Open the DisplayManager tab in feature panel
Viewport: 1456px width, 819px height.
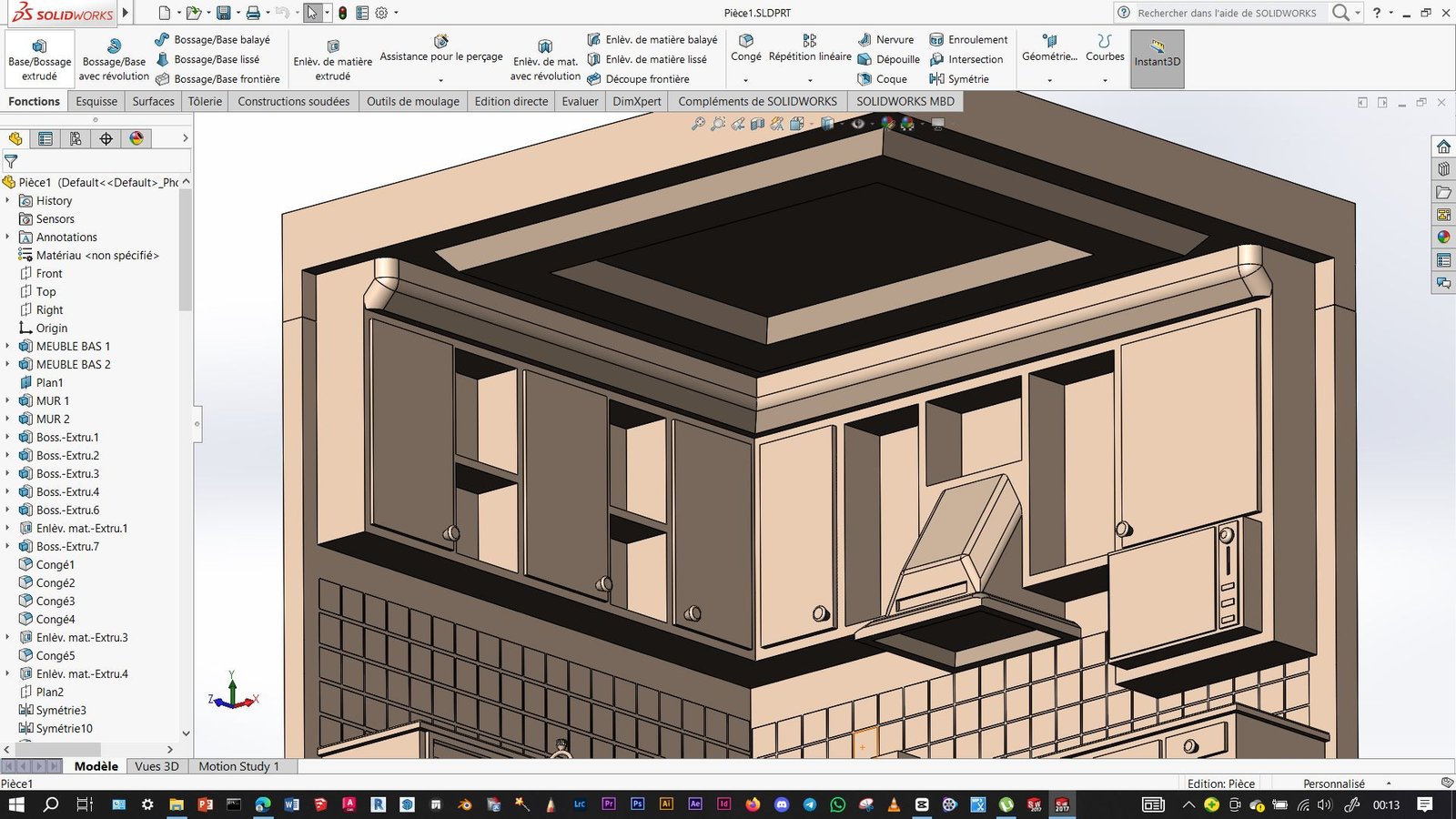pyautogui.click(x=136, y=138)
